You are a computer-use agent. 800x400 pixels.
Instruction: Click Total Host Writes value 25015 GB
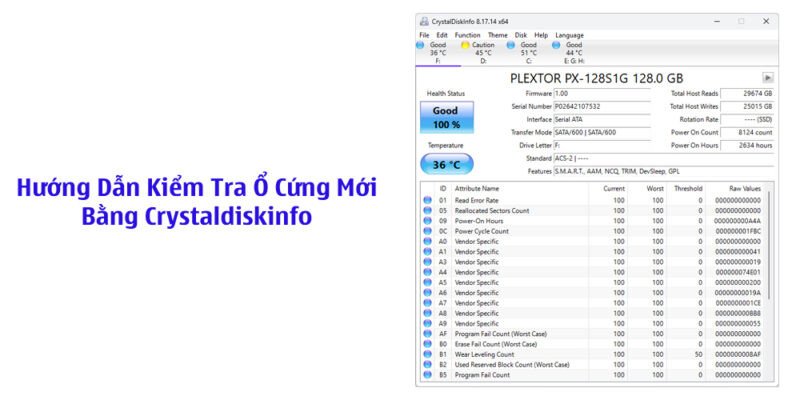pos(747,107)
